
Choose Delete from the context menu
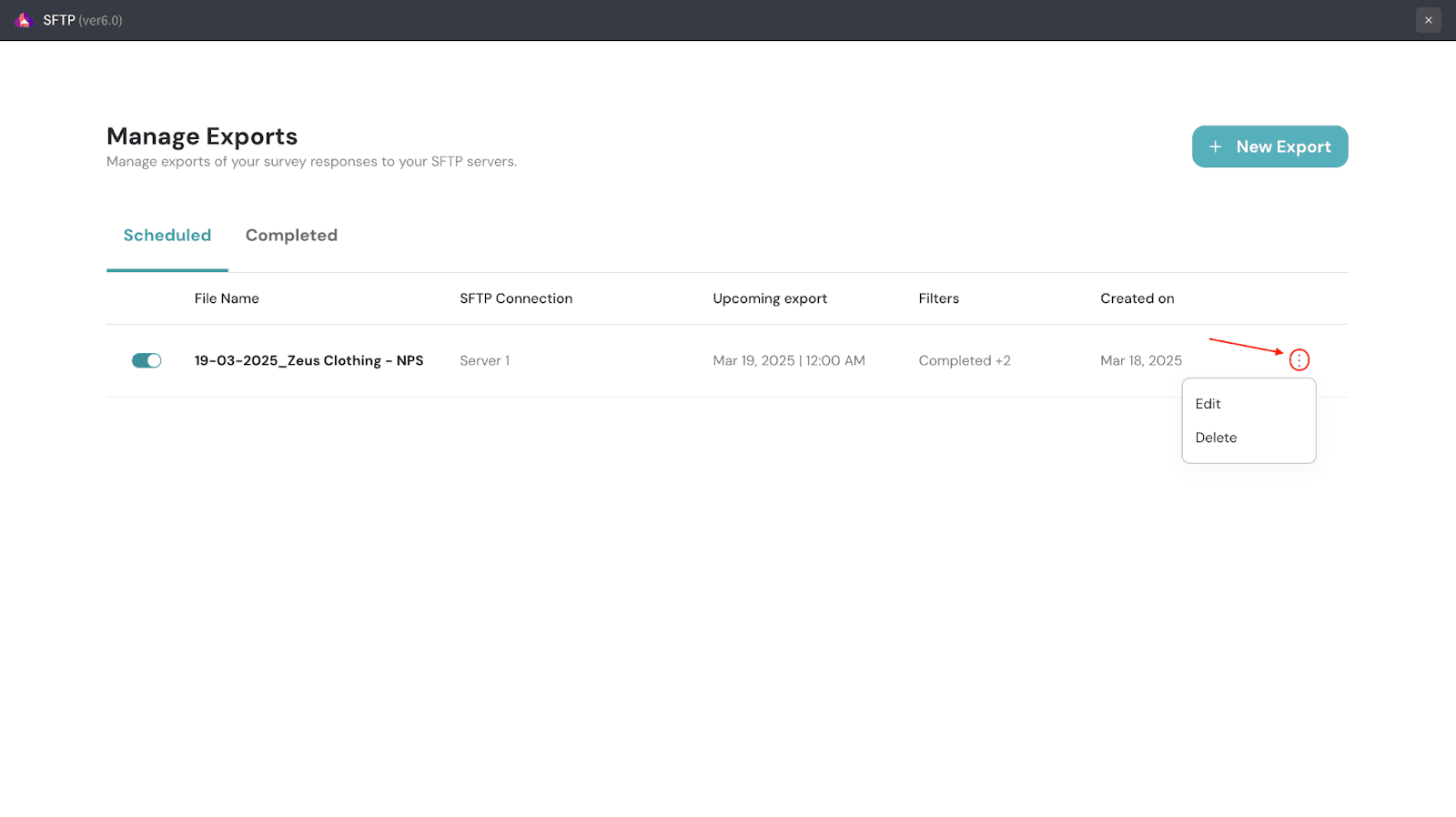(1216, 438)
